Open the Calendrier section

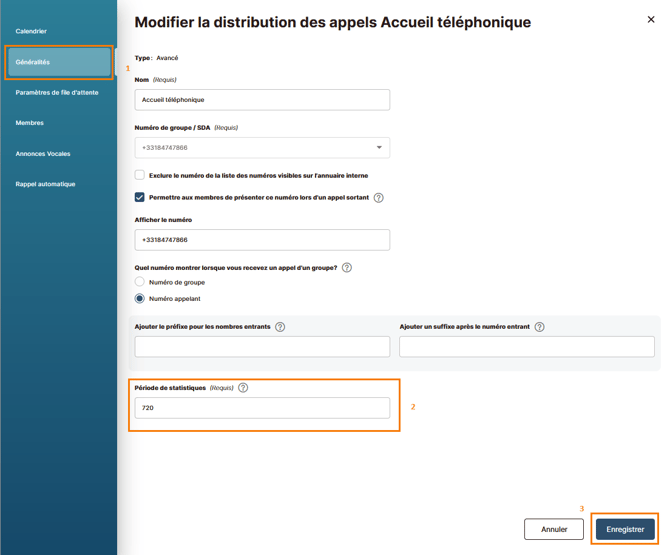[x=31, y=31]
